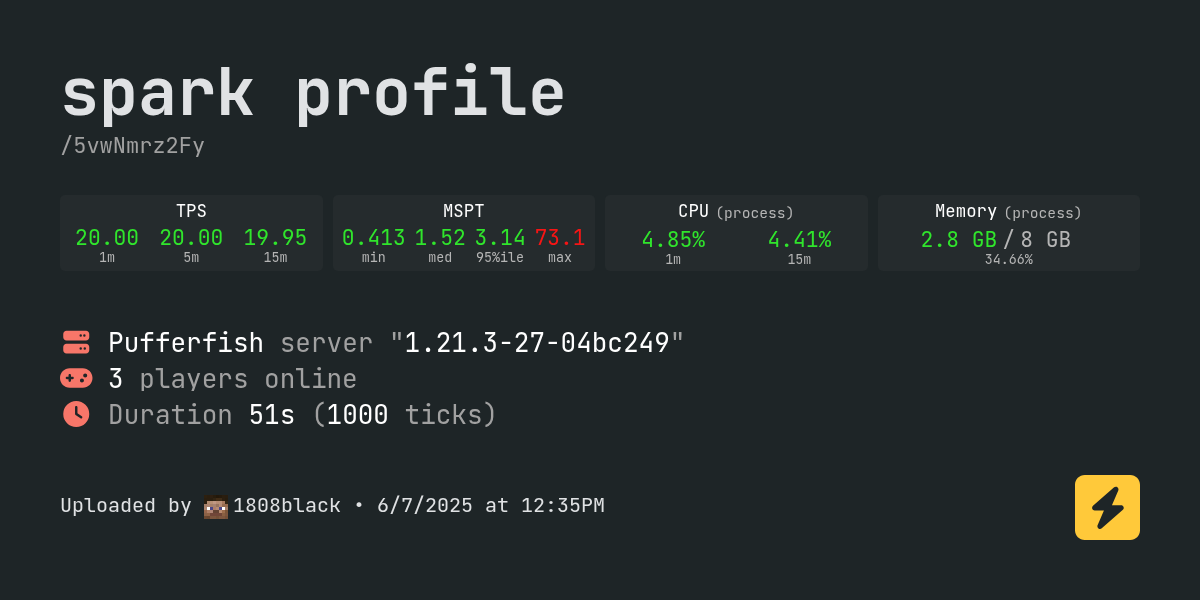The image size is (1200, 600).
Task: Click the yellow spark lightning bolt logo
Action: (1107, 507)
